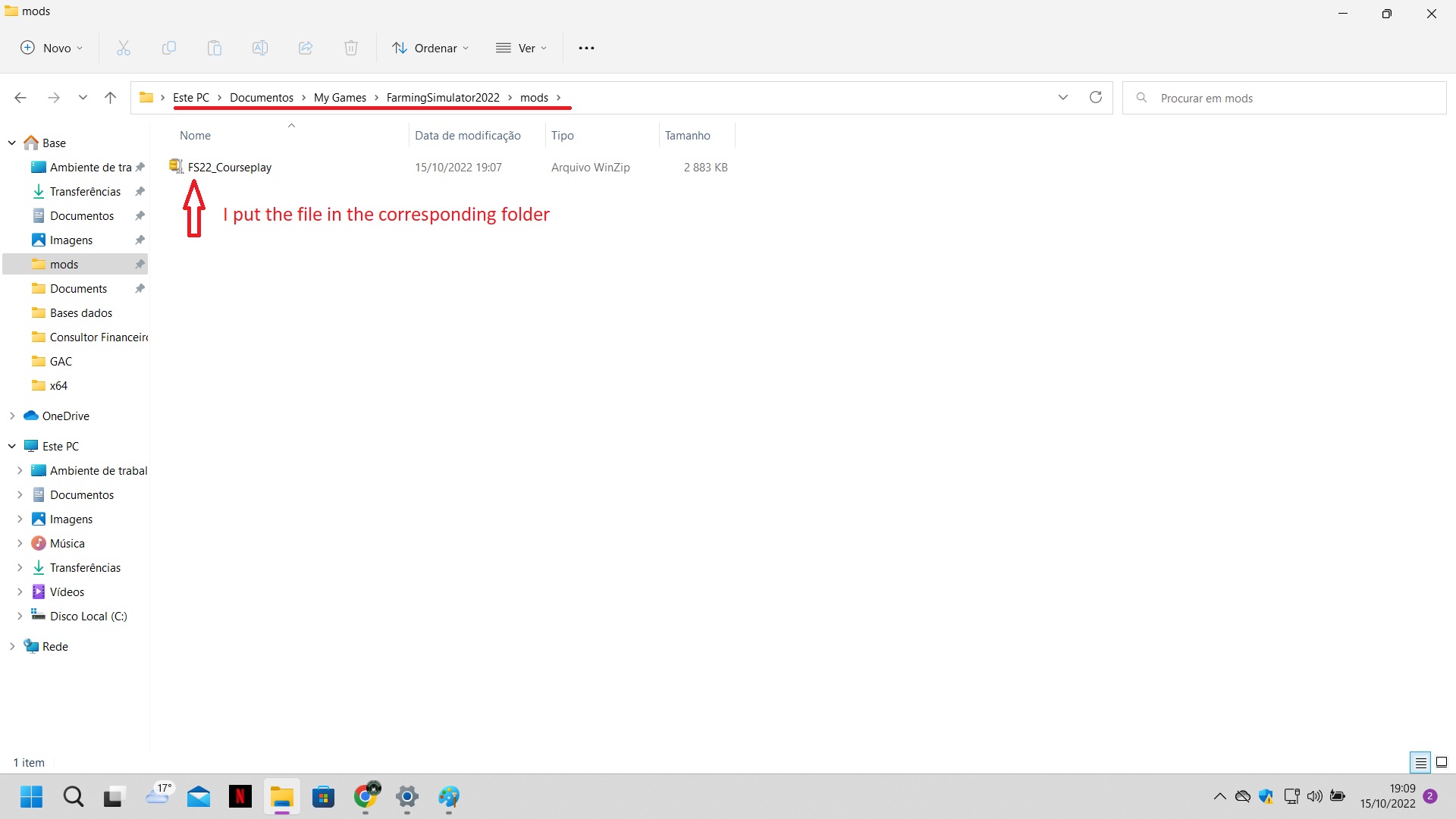Click the Cut scissors icon in toolbar
Image resolution: width=1456 pixels, height=819 pixels.
(124, 48)
